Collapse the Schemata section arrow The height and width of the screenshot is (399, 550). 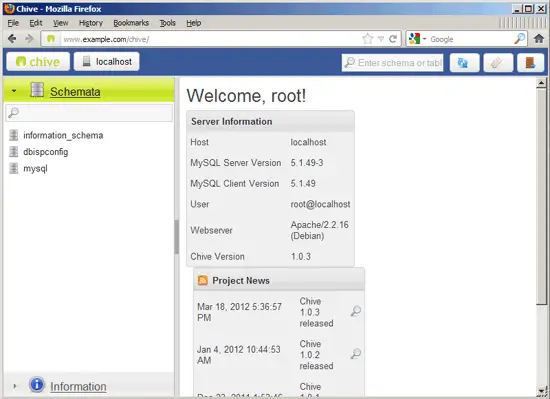click(14, 91)
